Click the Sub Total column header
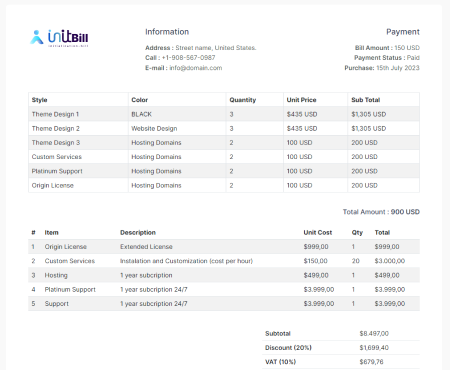 coord(366,100)
